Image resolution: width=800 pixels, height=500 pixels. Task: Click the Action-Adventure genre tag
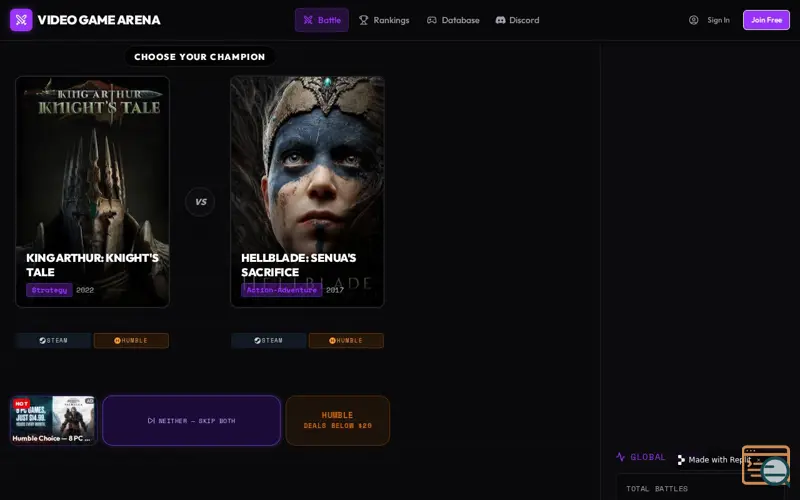coord(282,290)
